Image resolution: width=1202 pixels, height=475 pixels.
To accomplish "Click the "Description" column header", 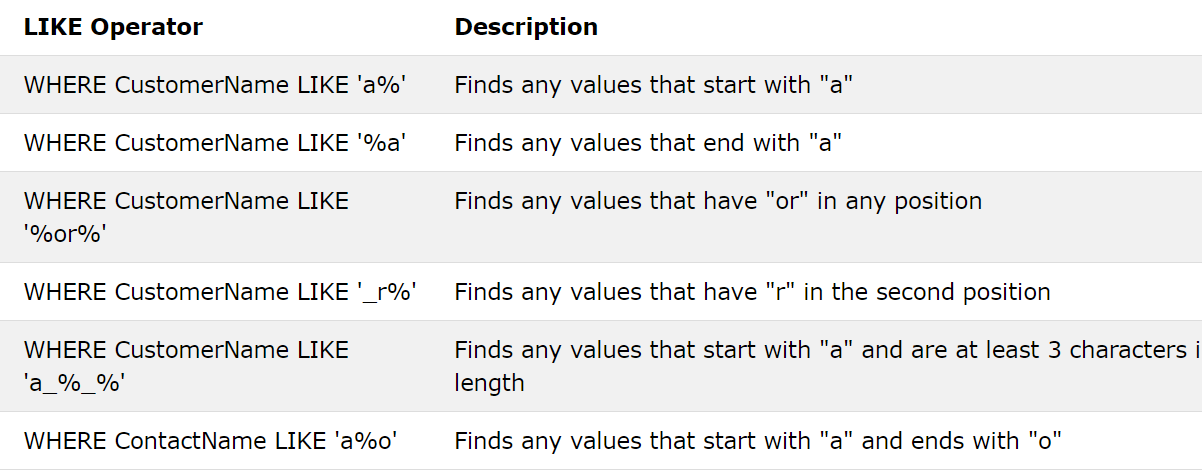I will pyautogui.click(x=526, y=27).
